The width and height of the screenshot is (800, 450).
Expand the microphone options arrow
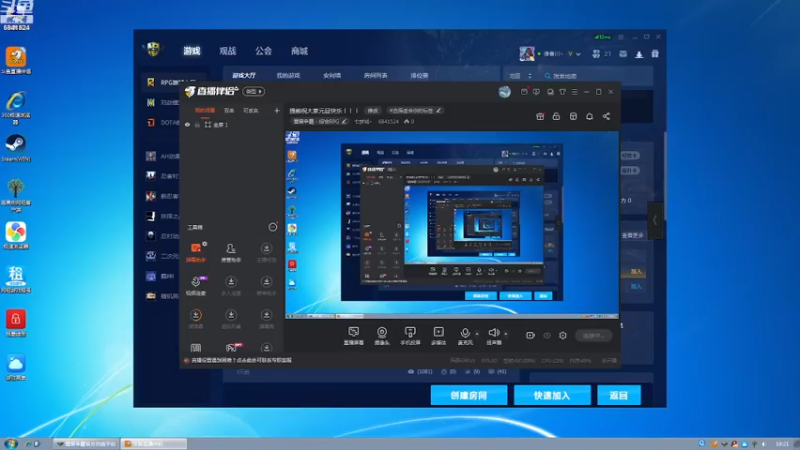tap(477, 334)
